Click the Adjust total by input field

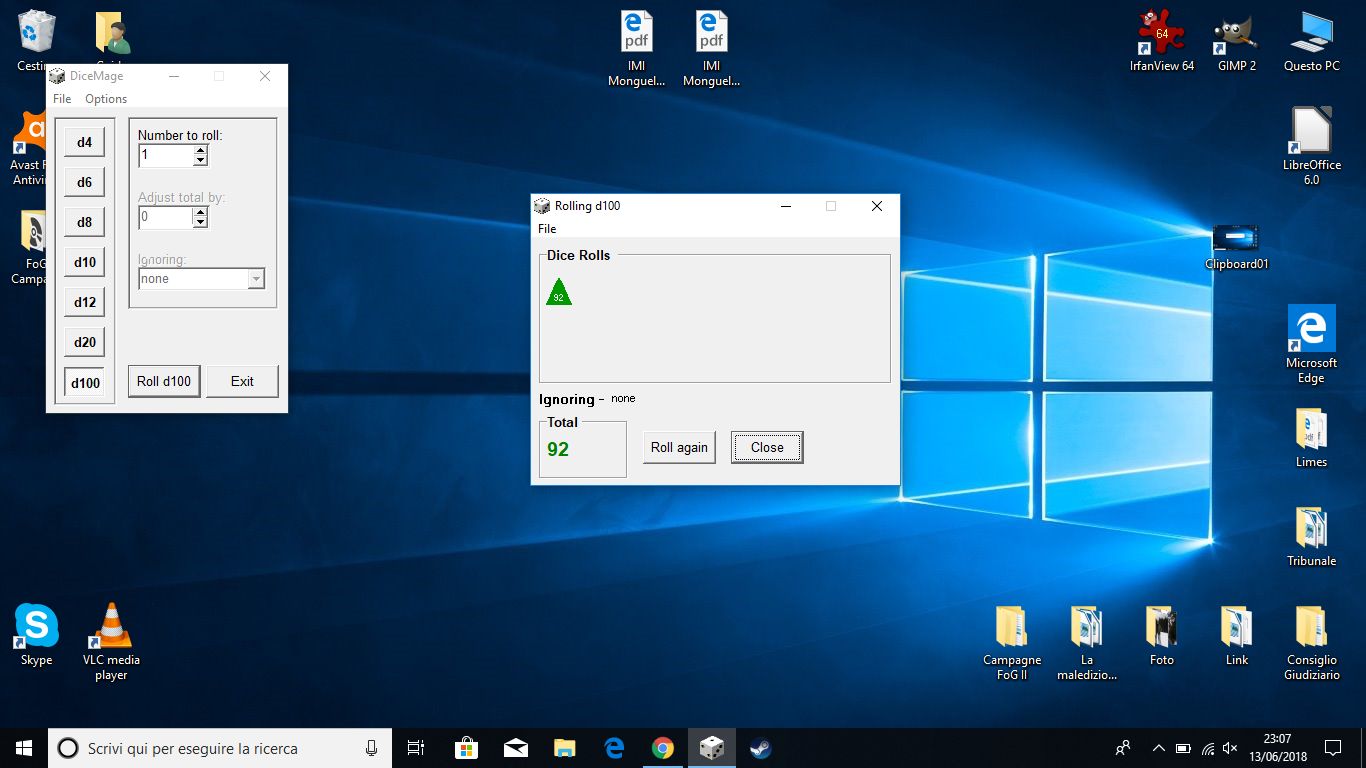(165, 217)
